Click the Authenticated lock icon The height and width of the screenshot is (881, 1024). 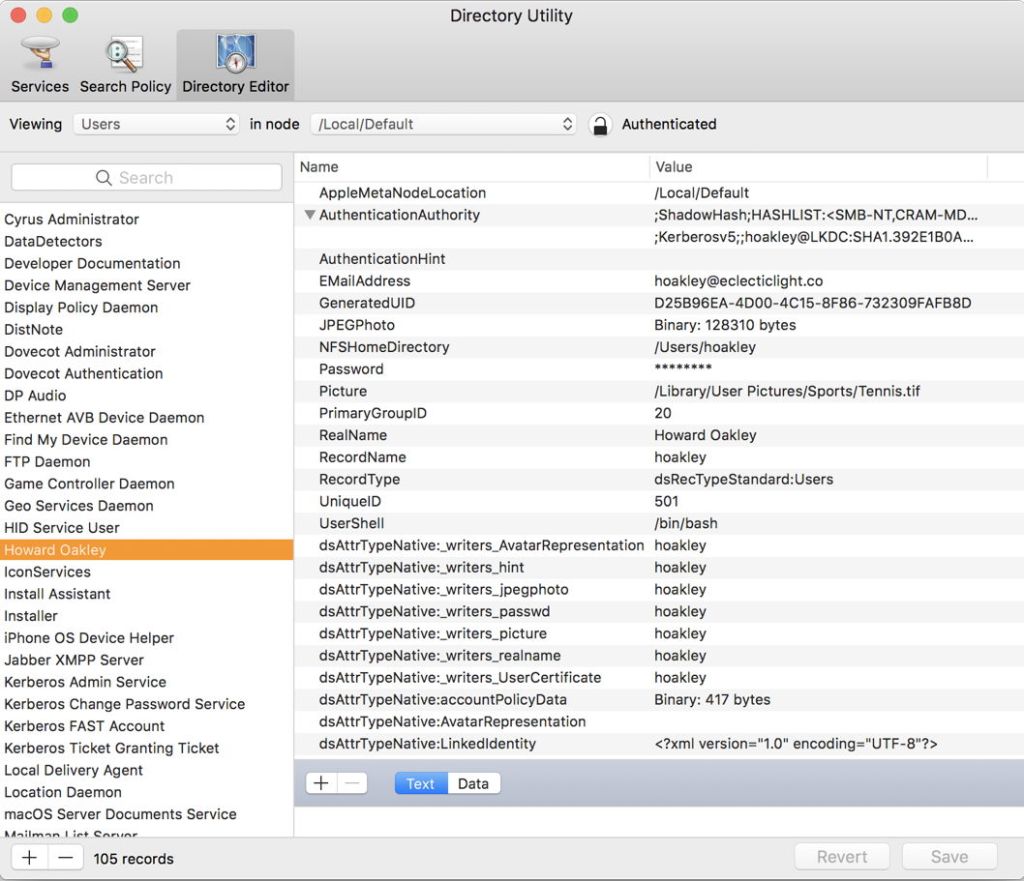point(600,125)
